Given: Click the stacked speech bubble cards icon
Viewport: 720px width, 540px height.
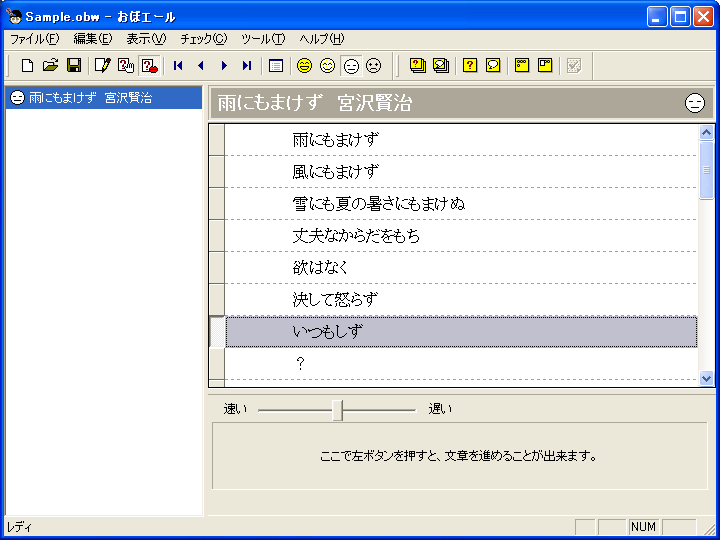Looking at the screenshot, I should click(441, 66).
